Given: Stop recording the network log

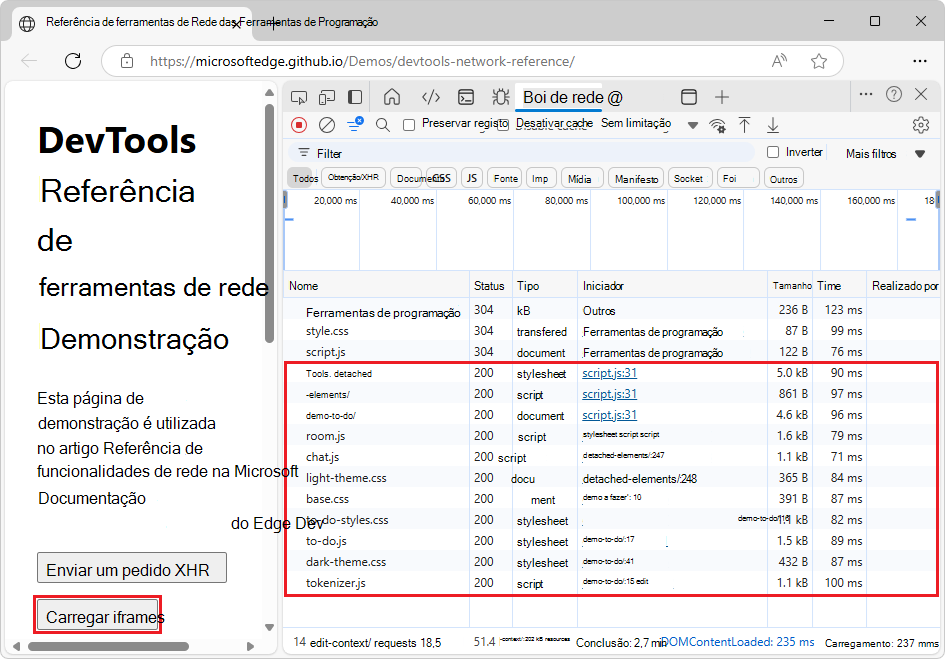Looking at the screenshot, I should coord(298,124).
